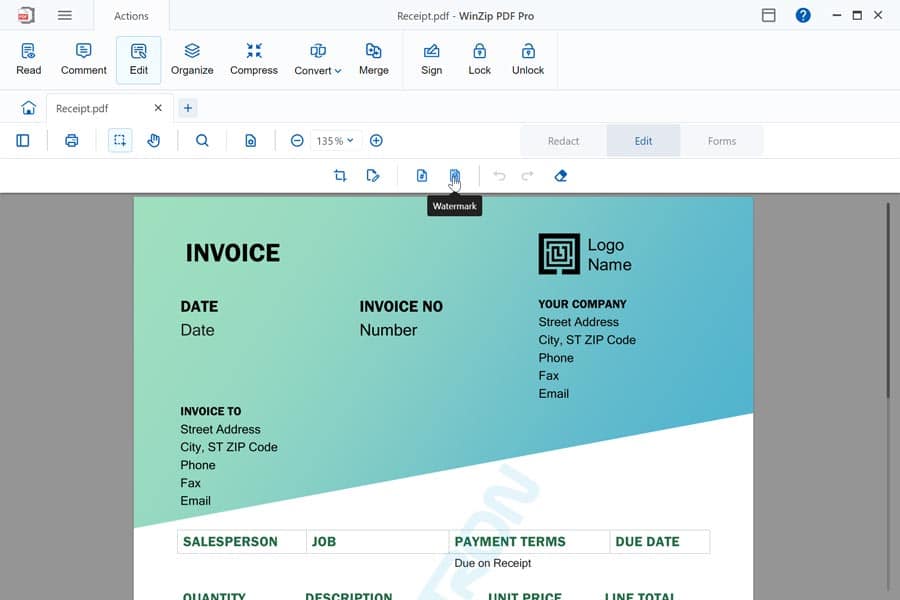Viewport: 900px width, 600px height.
Task: Select the Crop page tool
Action: click(x=340, y=176)
